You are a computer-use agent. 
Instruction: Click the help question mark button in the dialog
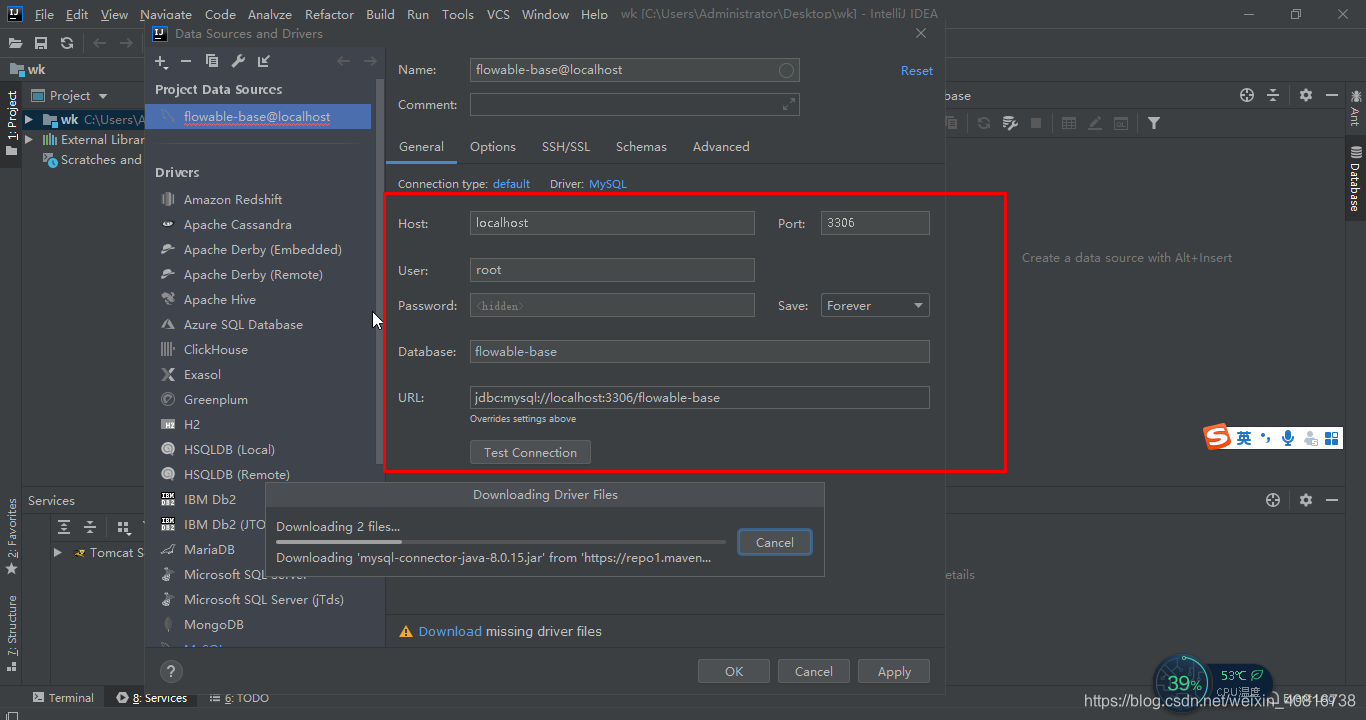tap(171, 672)
